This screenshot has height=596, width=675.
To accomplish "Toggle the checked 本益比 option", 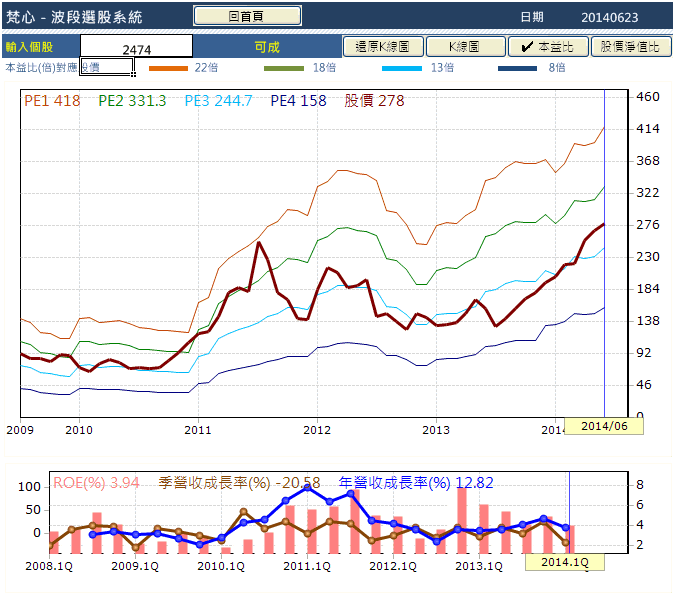I will 548,47.
